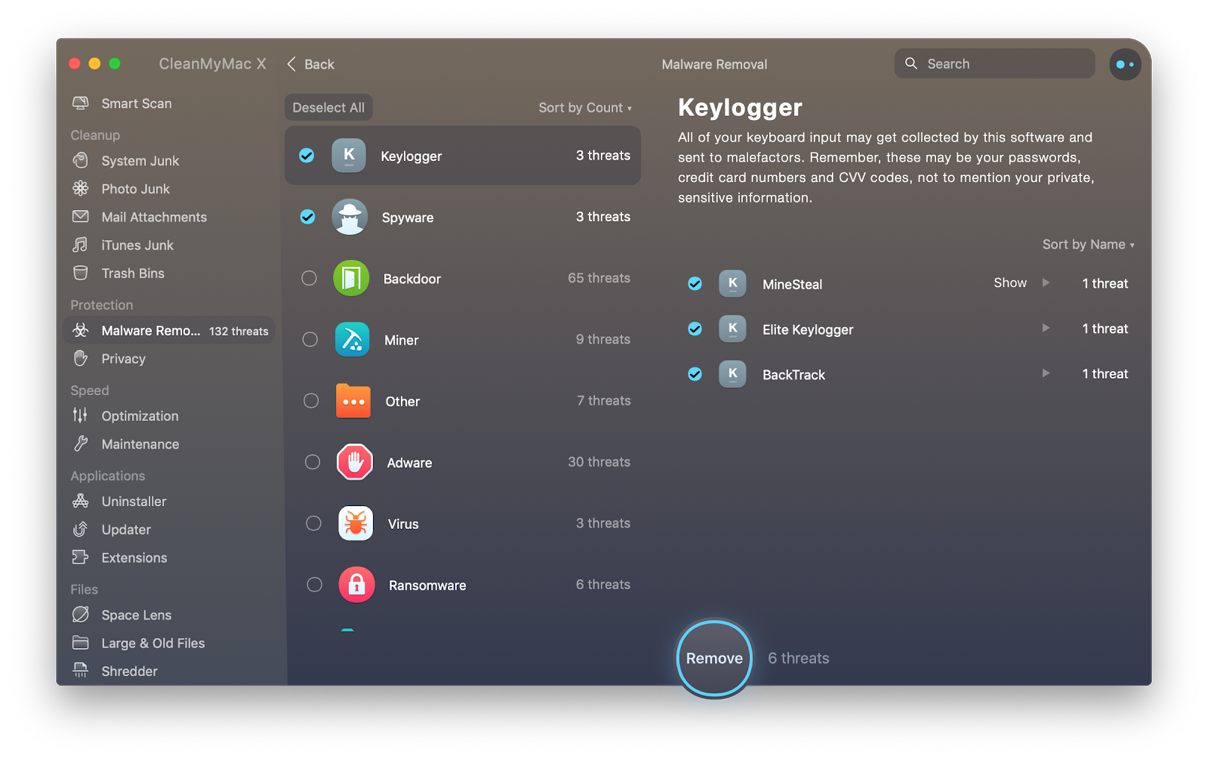The height and width of the screenshot is (760, 1216).
Task: Expand the BackTrack disclosure triangle
Action: pyautogui.click(x=1046, y=373)
